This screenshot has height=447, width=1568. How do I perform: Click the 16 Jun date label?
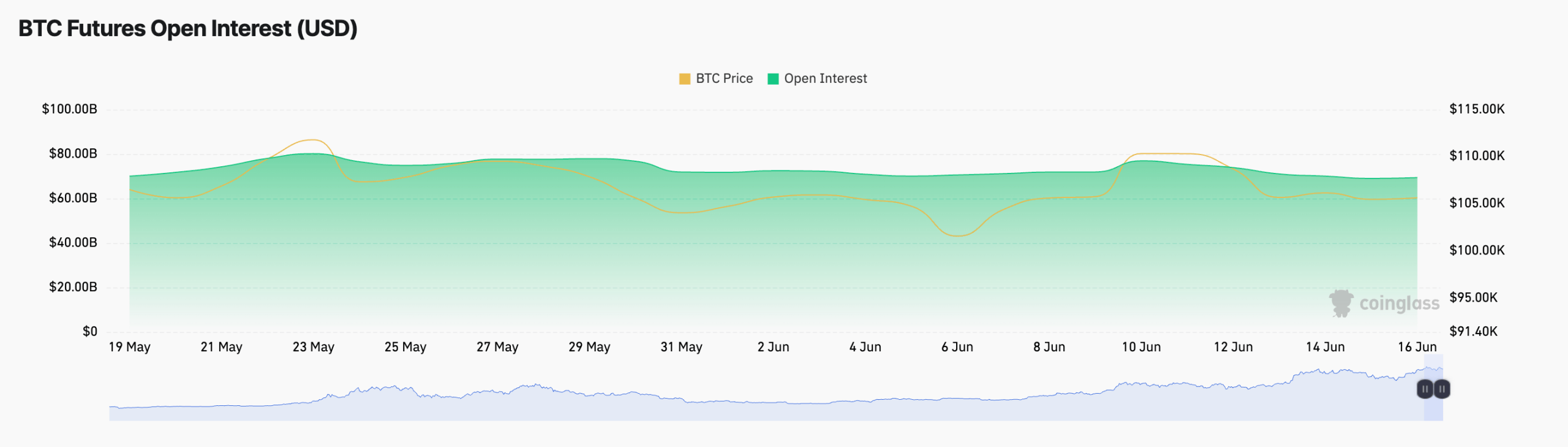click(x=1417, y=347)
